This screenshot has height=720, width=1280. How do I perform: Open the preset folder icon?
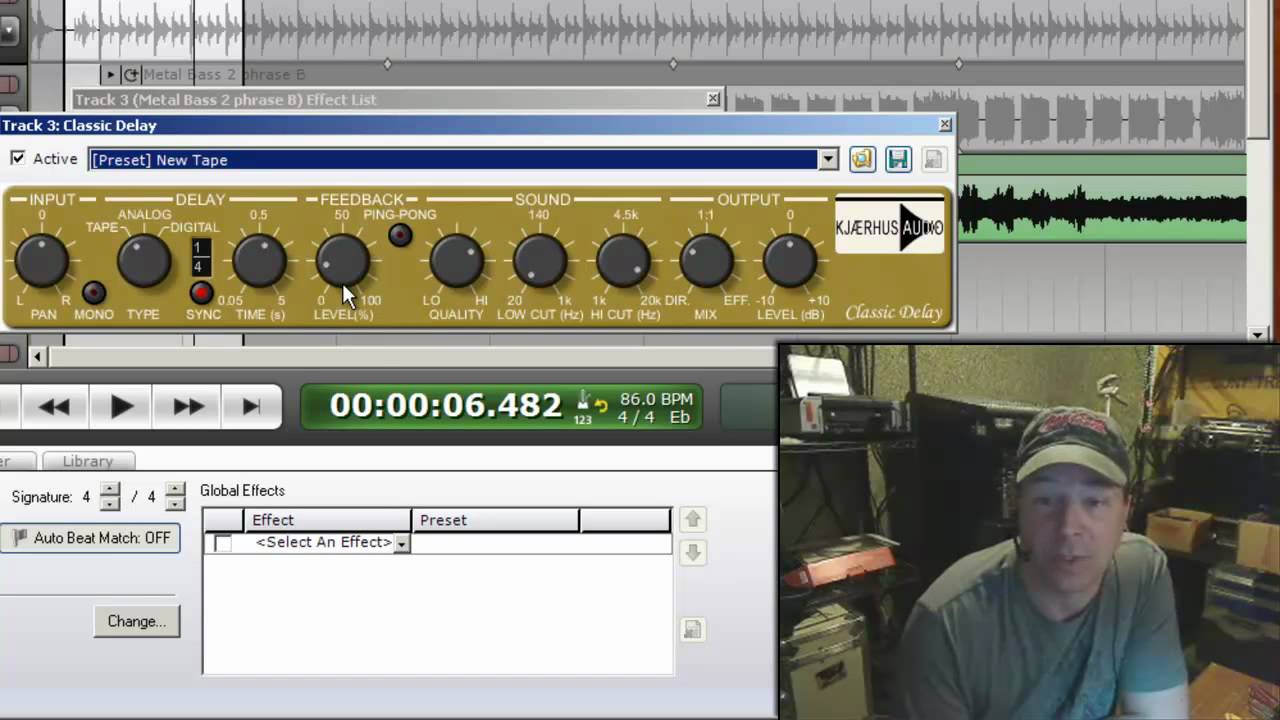pos(862,159)
